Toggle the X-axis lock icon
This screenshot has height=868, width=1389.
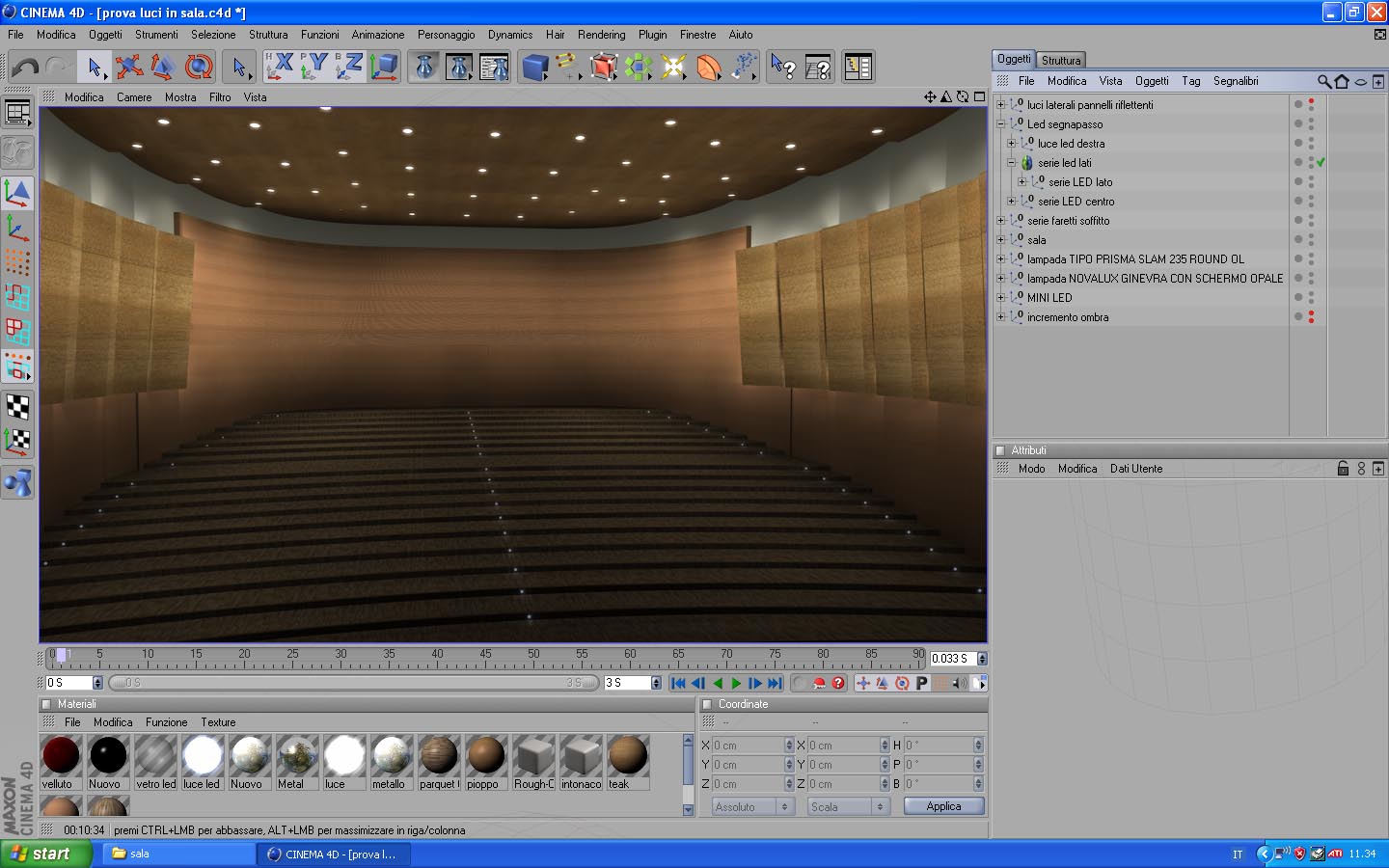[x=281, y=67]
